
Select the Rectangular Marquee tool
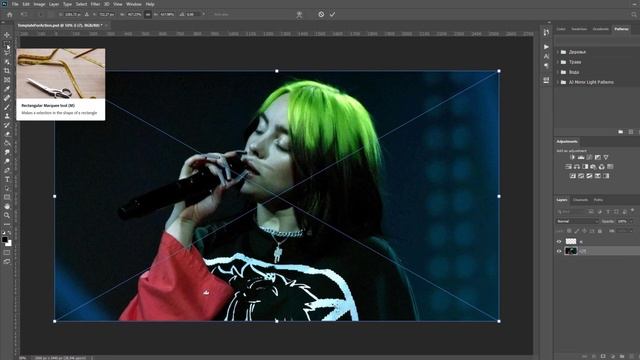point(7,44)
